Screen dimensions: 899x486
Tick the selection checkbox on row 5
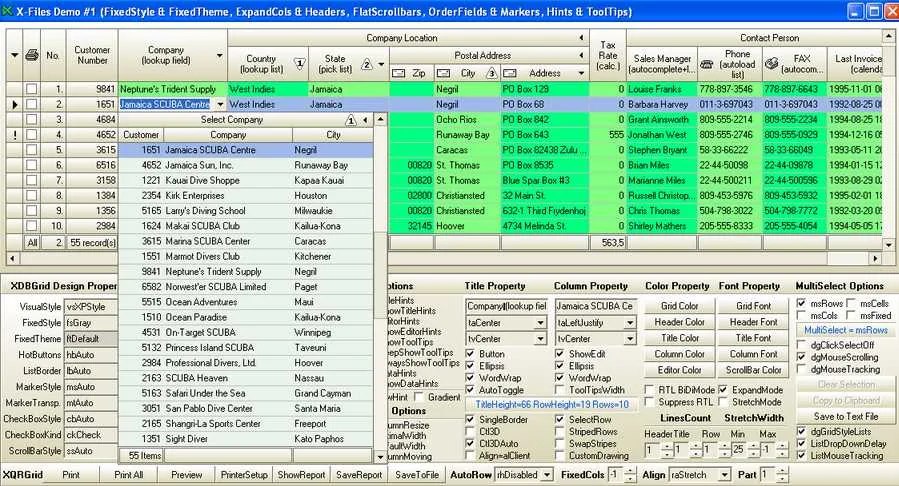pyautogui.click(x=32, y=150)
